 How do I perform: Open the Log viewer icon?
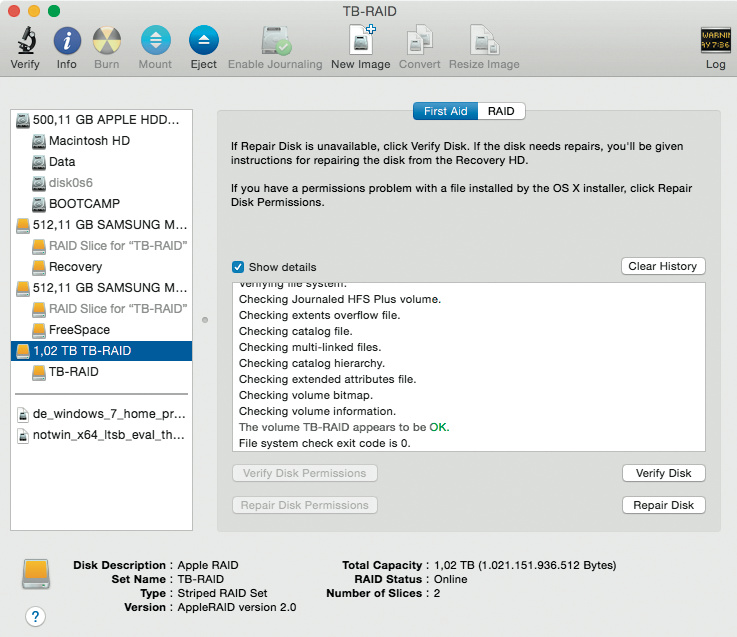715,42
